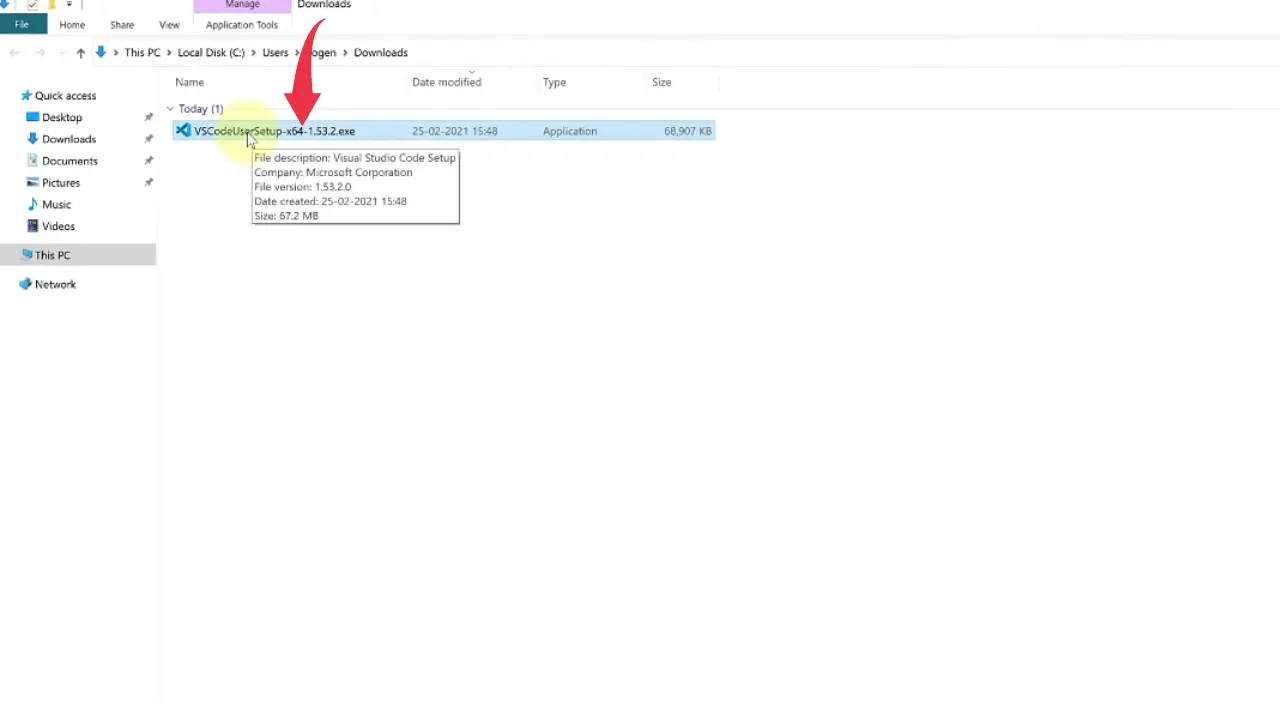Viewport: 1280px width, 720px height.
Task: Open the File menu
Action: pos(22,25)
